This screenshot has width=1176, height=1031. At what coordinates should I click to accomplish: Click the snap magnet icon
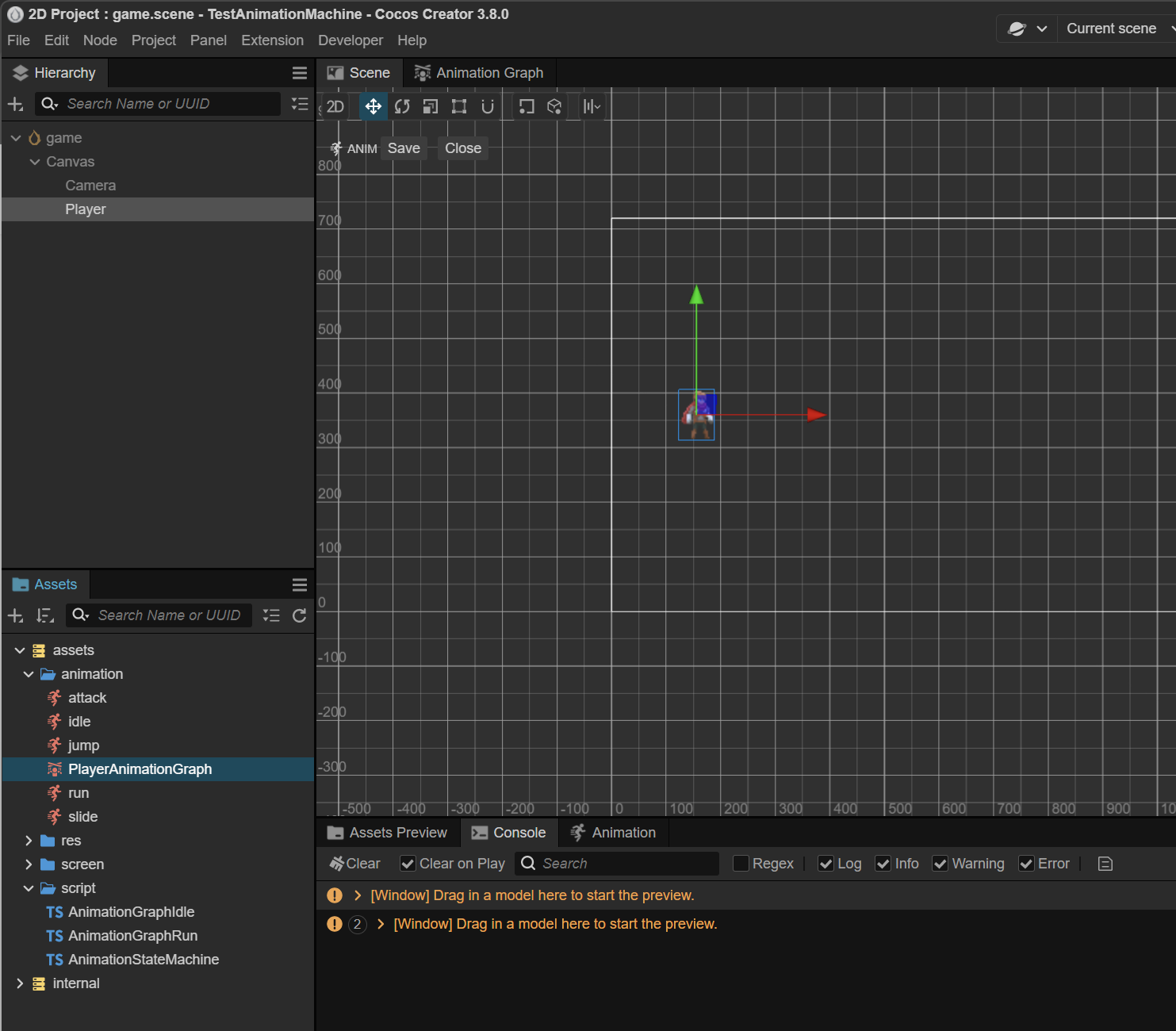[x=488, y=106]
